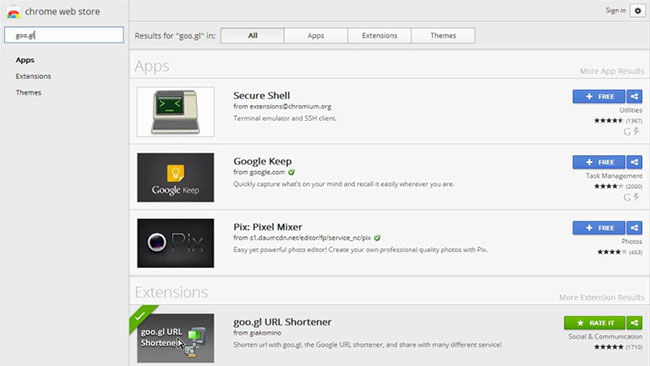Click the Chrome Web Store logo icon
The width and height of the screenshot is (650, 366).
point(13,13)
